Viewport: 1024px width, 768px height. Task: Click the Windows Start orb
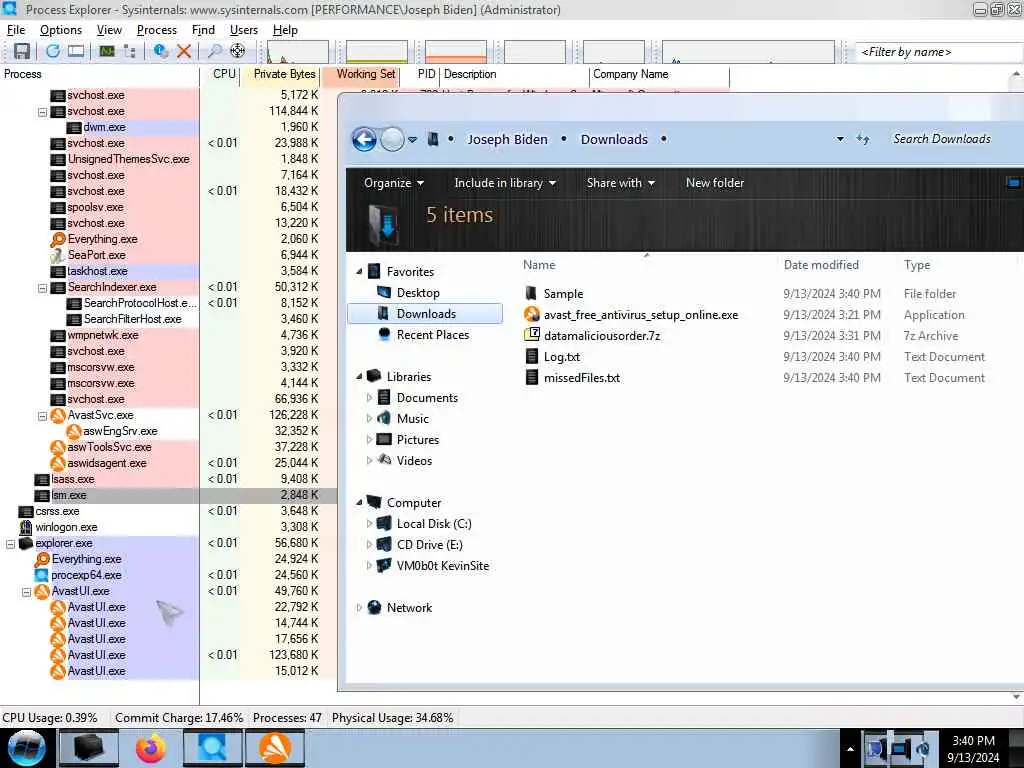click(26, 748)
